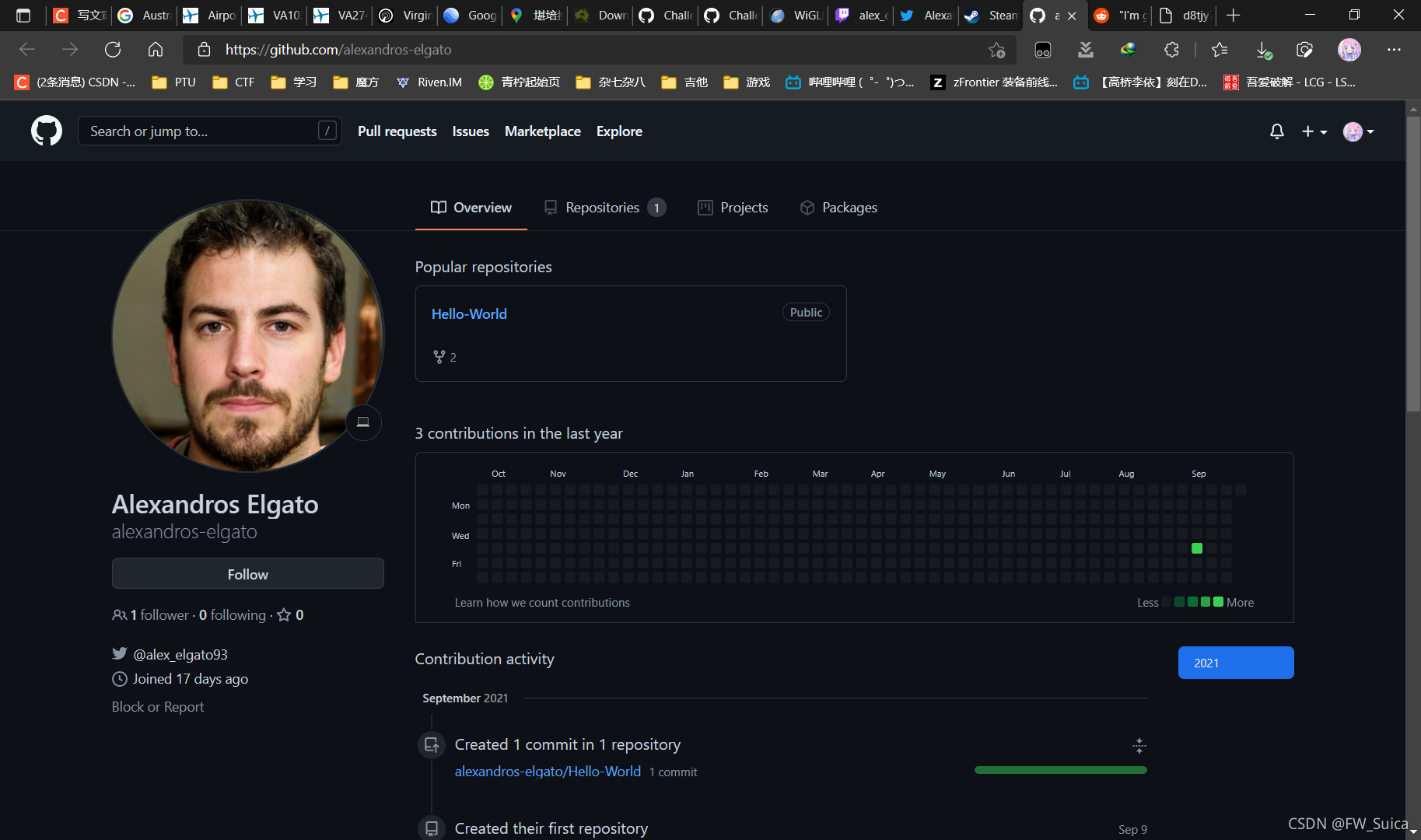
Task: Open Issues in the header
Action: tap(471, 131)
